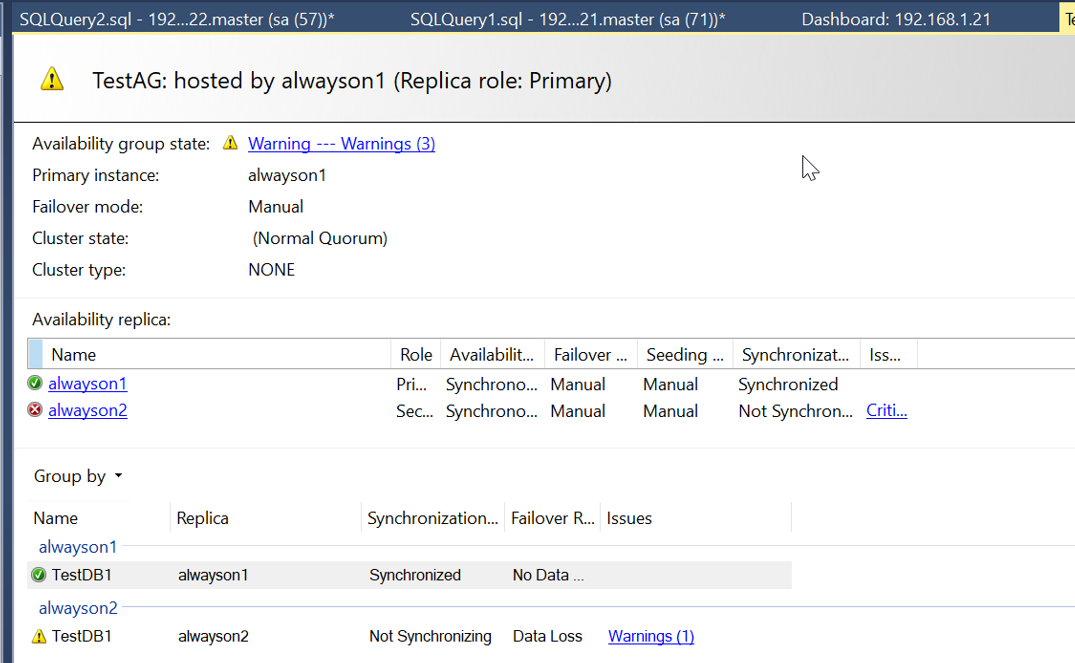Open Warnings (1) link for TestDB1
This screenshot has height=663, width=1075.
point(651,636)
